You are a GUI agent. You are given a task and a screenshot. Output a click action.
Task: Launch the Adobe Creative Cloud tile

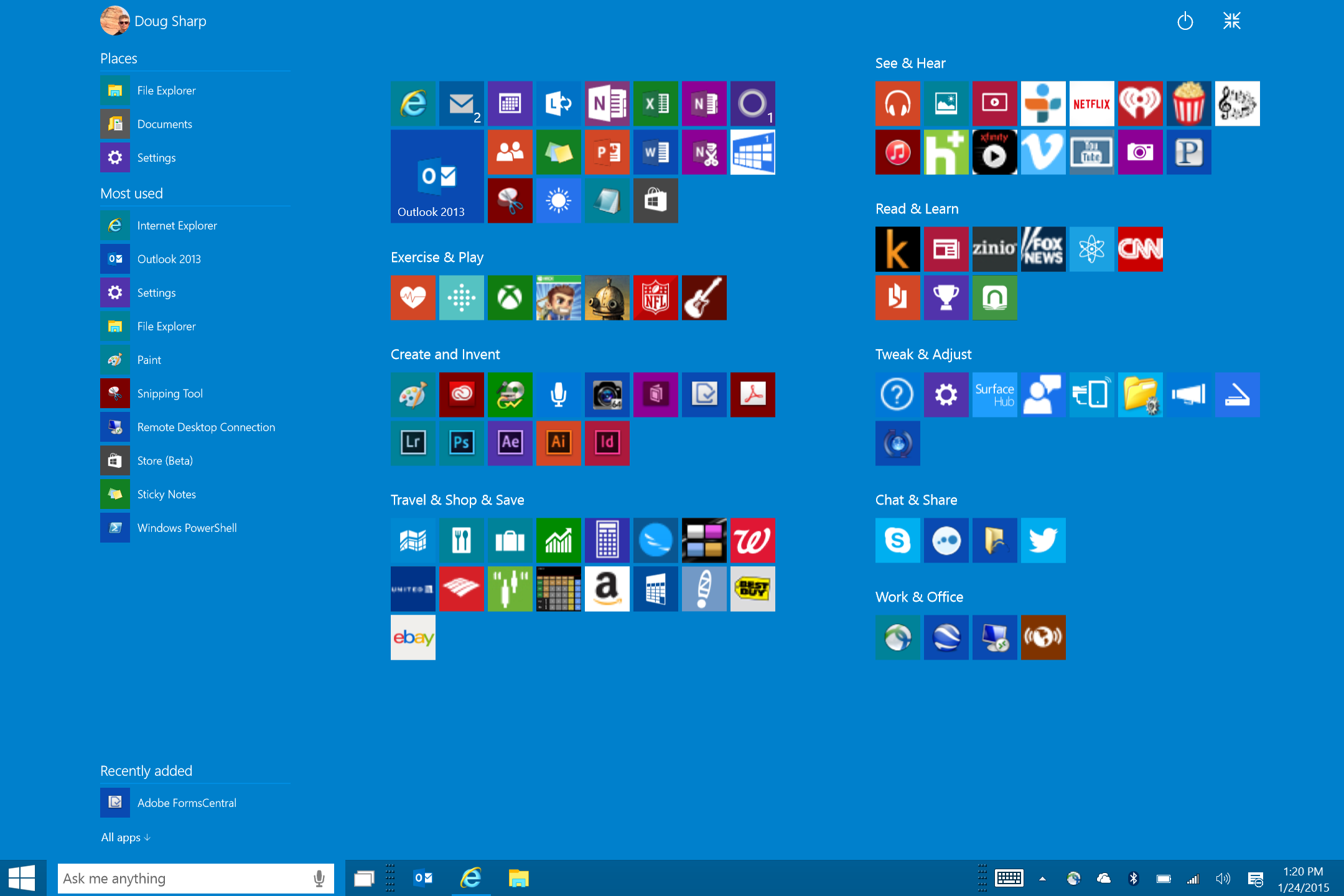461,394
